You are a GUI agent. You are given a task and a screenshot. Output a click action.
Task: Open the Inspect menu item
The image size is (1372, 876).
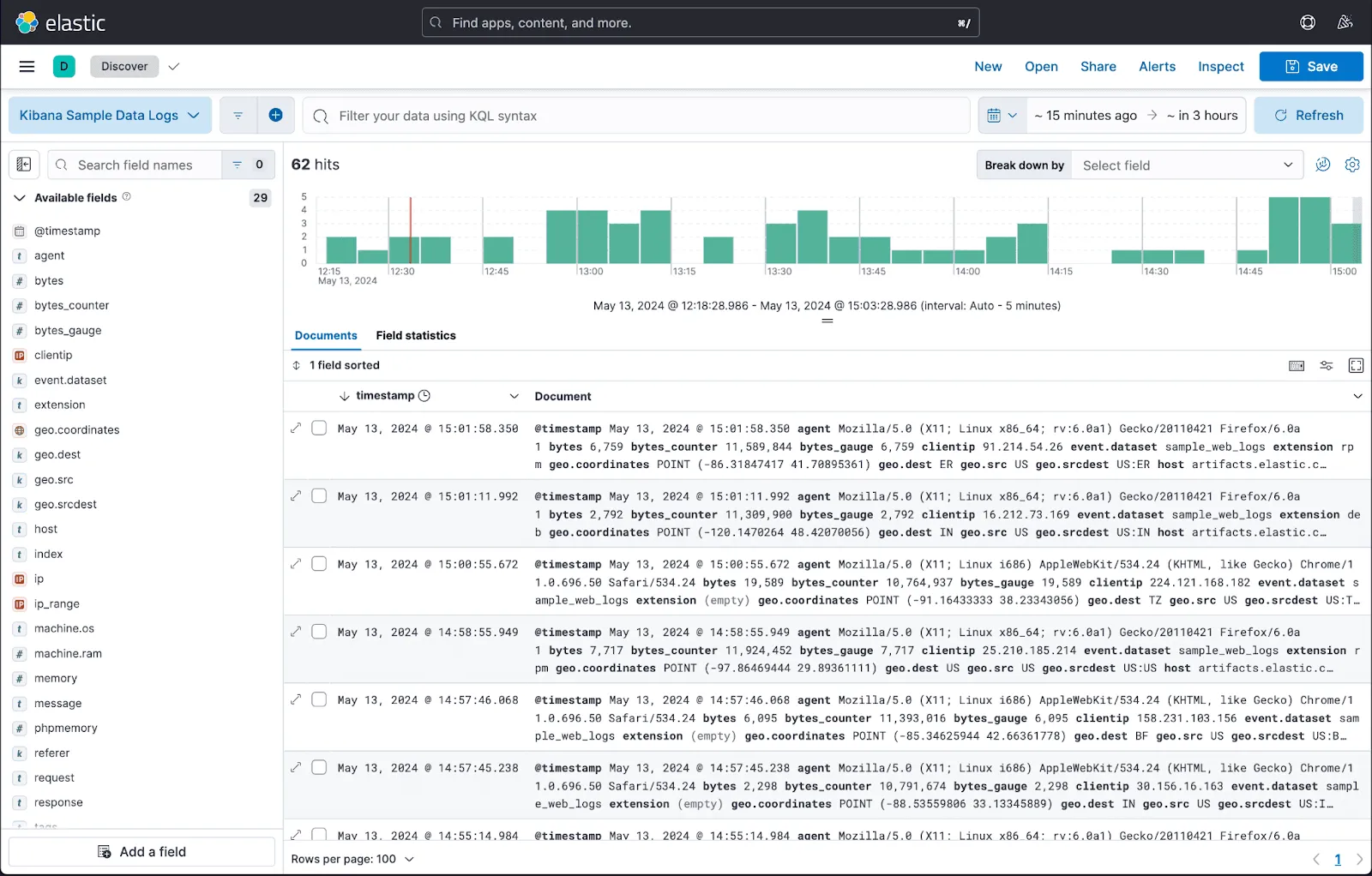pyautogui.click(x=1220, y=67)
